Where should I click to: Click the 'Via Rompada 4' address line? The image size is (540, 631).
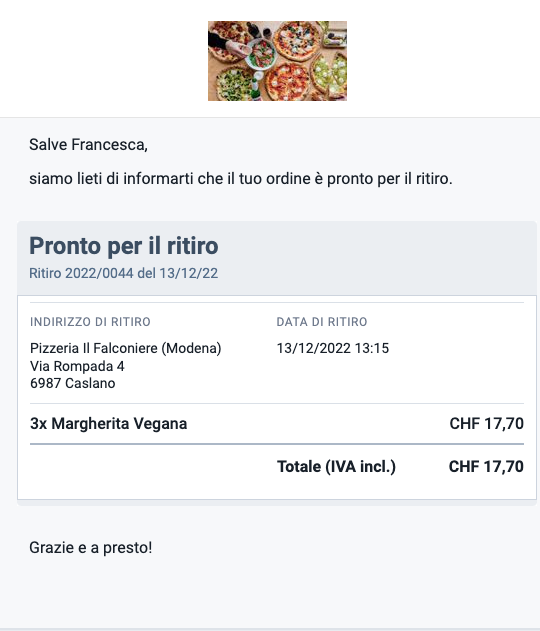(77, 366)
